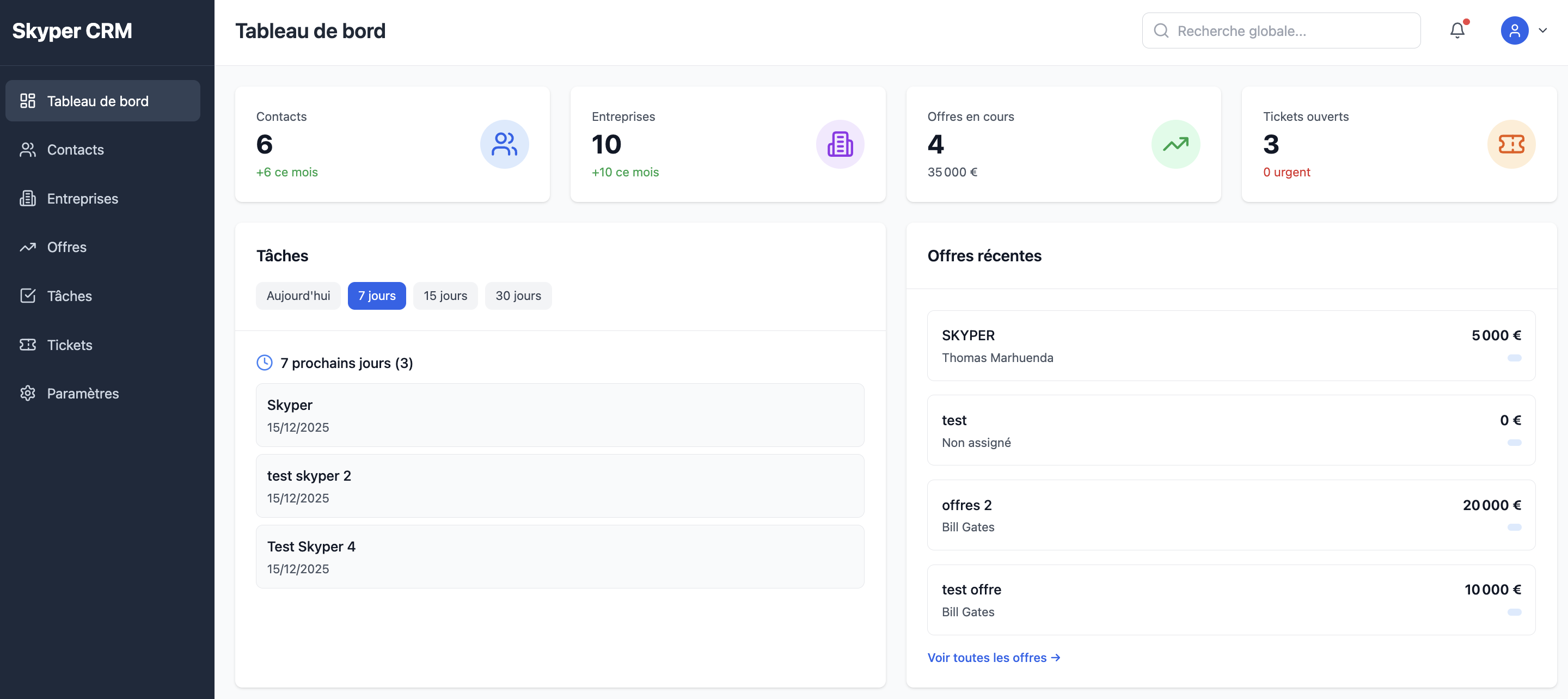The height and width of the screenshot is (699, 1568).
Task: Choose the 30 jours task filter
Action: pyautogui.click(x=517, y=296)
